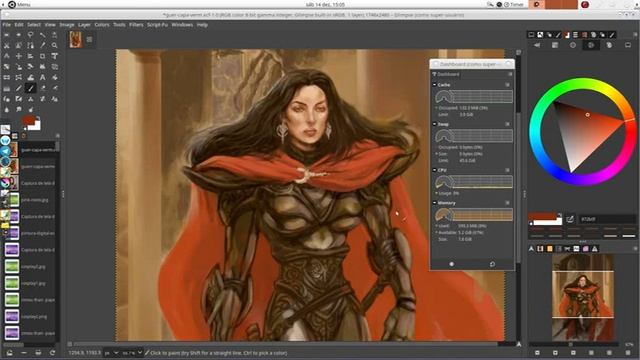Select the Pencil tool

(18, 88)
